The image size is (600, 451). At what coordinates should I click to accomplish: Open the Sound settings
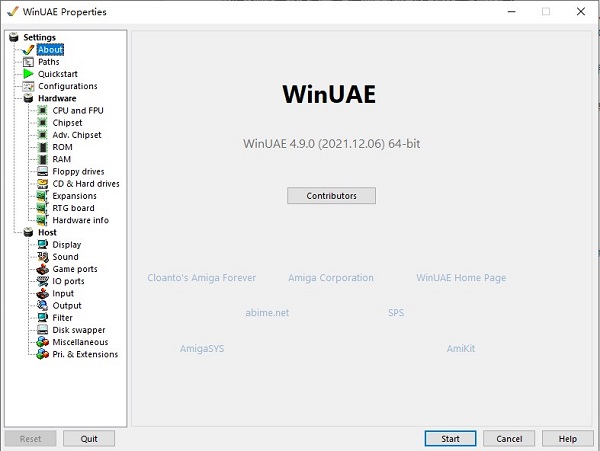(65, 257)
